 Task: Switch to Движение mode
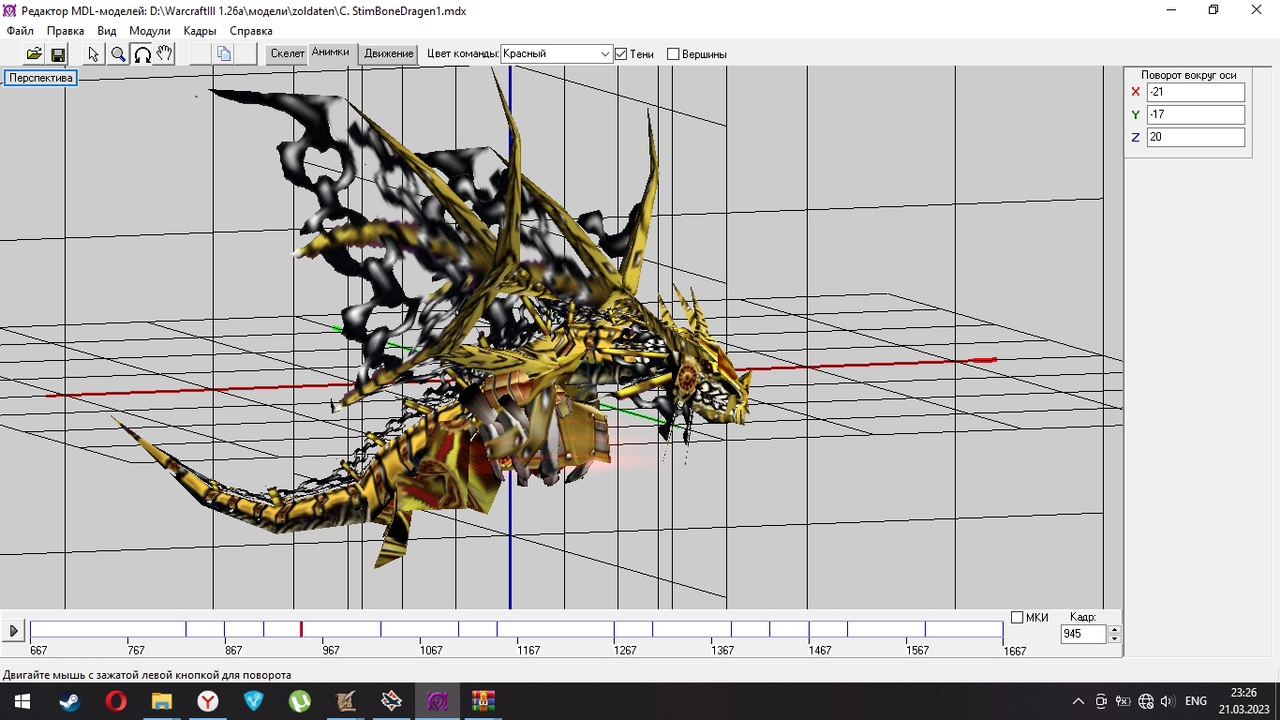(x=388, y=54)
